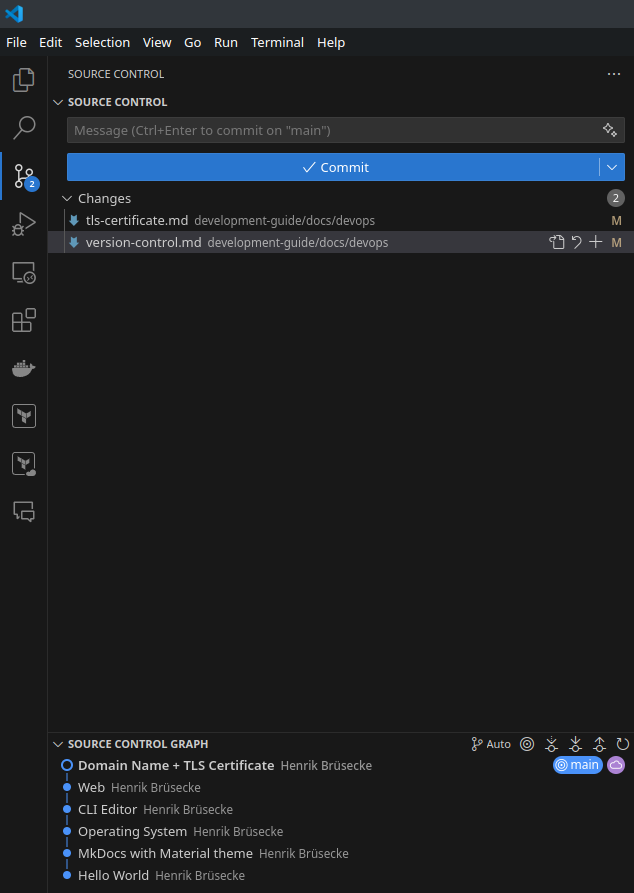Select commit Domain Name + TLS Certificate
The width and height of the screenshot is (634, 893).
coord(341,765)
